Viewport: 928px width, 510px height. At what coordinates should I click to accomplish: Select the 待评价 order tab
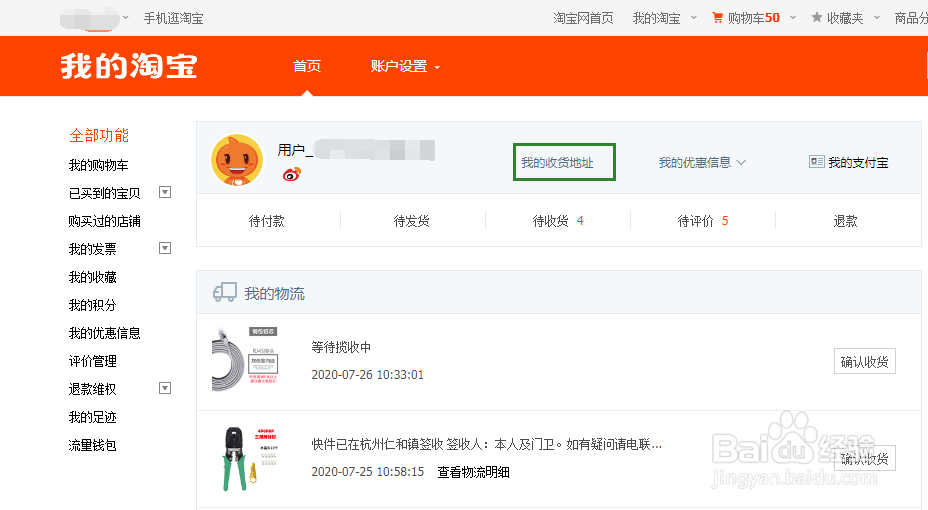coord(703,221)
